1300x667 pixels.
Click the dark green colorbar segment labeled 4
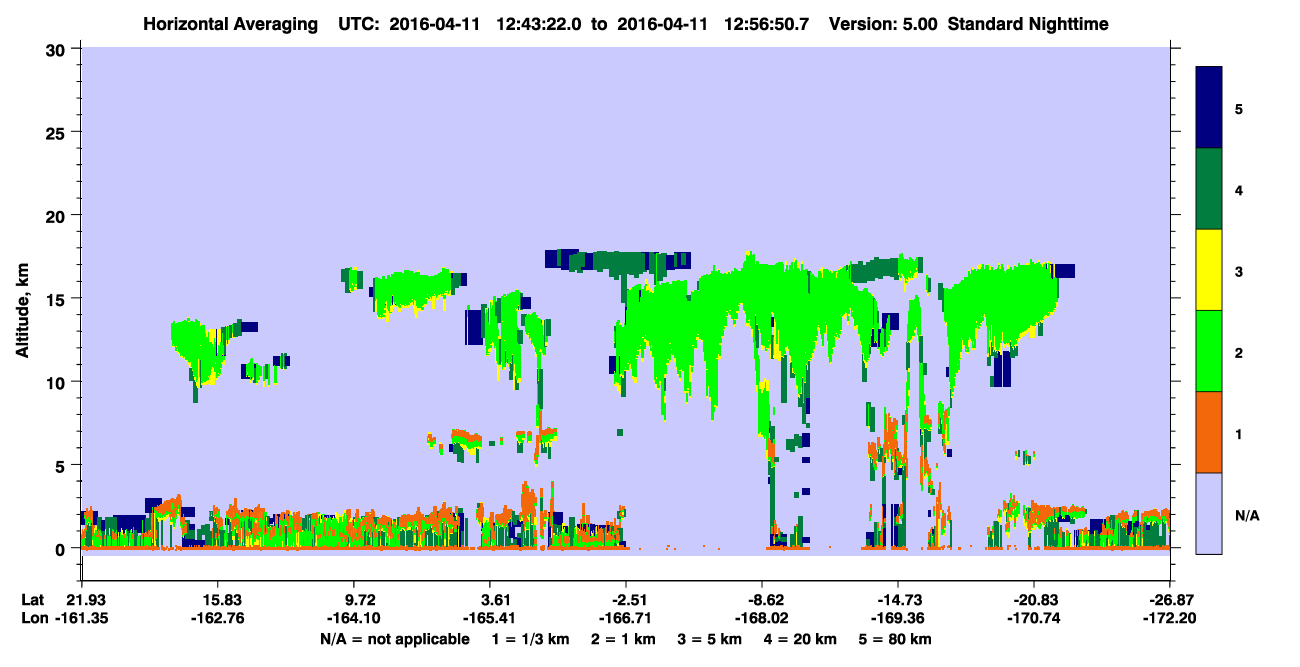1209,189
